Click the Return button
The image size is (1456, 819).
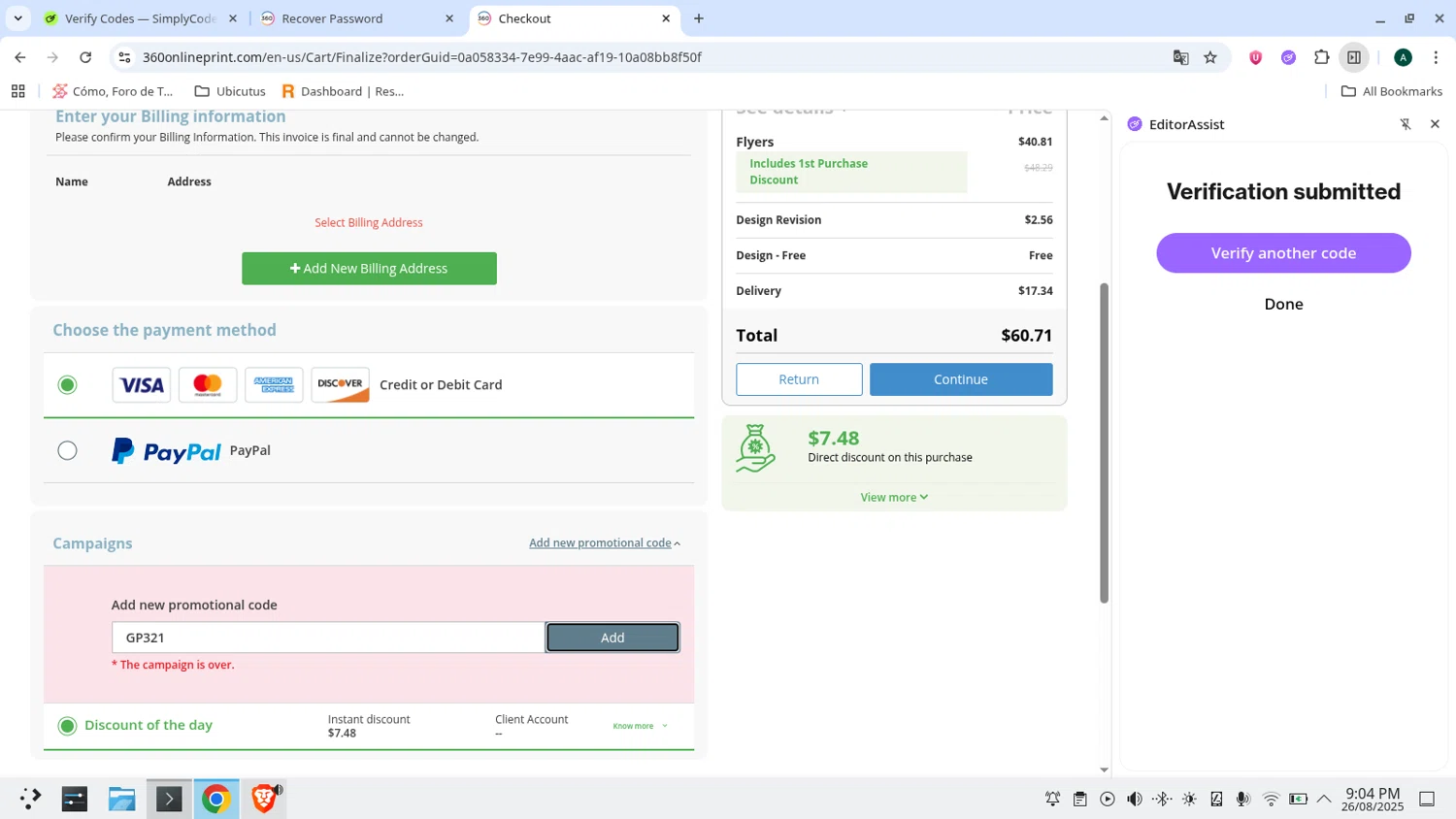[799, 379]
